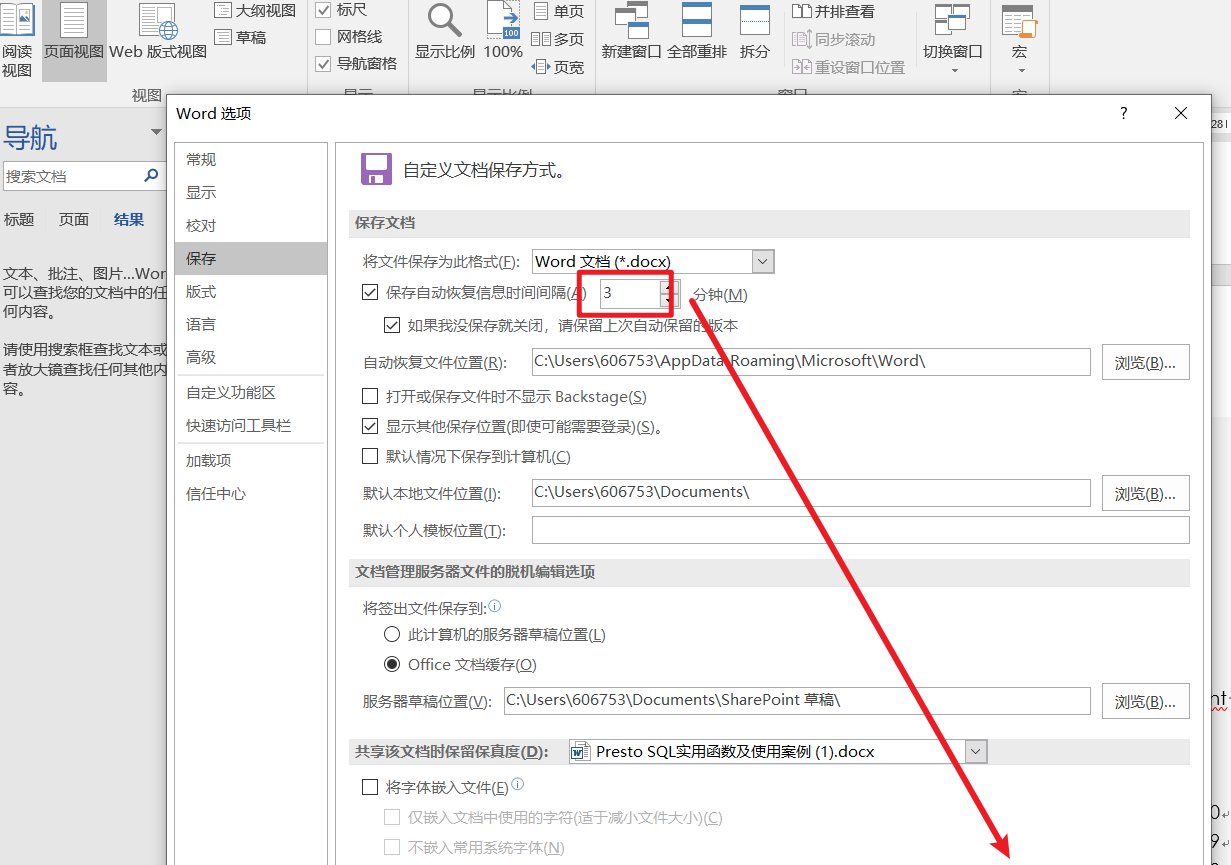Decrease AutoRecover minutes with down arrow

[x=669, y=300]
